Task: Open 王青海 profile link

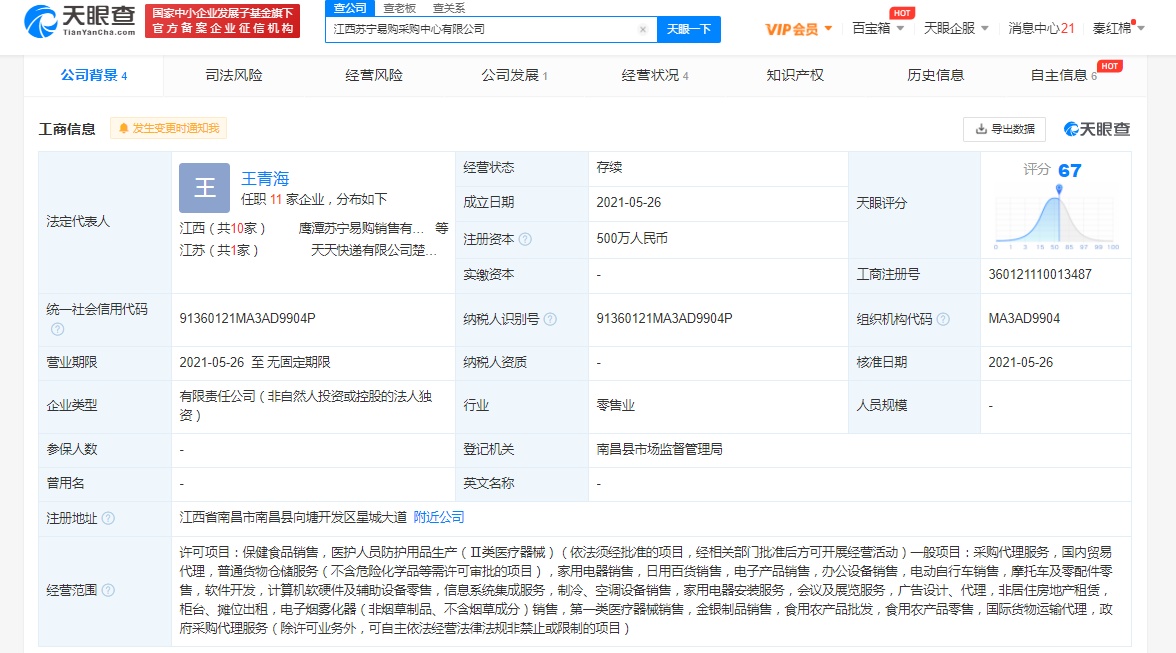Action: click(265, 178)
